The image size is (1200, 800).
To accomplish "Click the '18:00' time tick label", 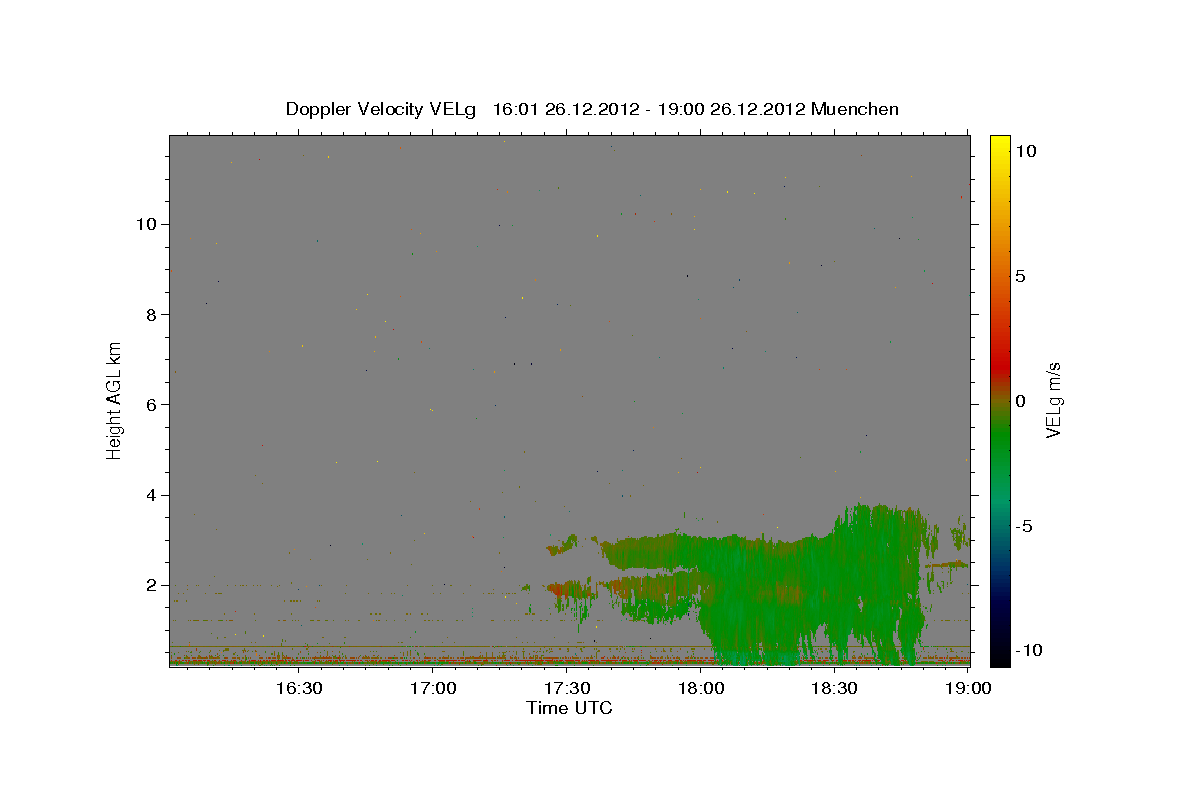I will pos(701,688).
